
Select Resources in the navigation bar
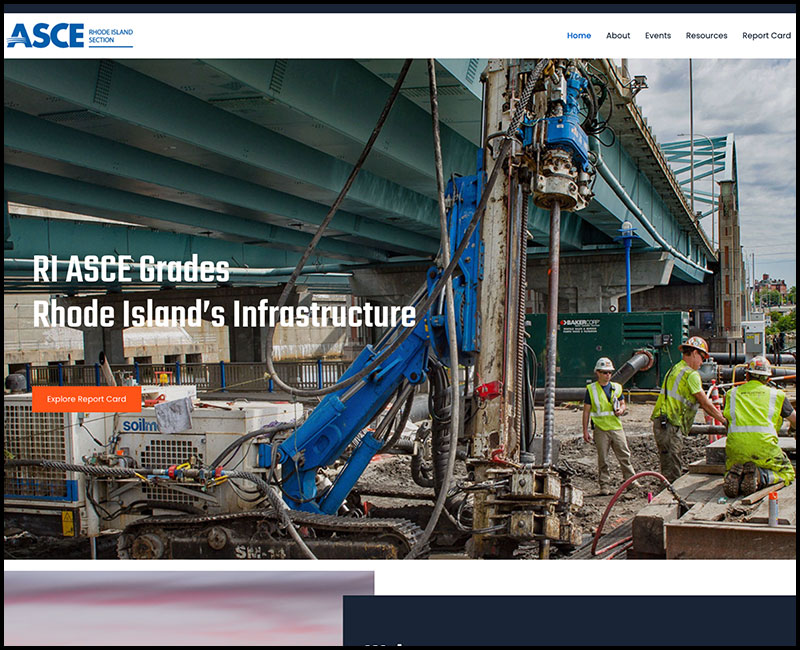tap(706, 36)
